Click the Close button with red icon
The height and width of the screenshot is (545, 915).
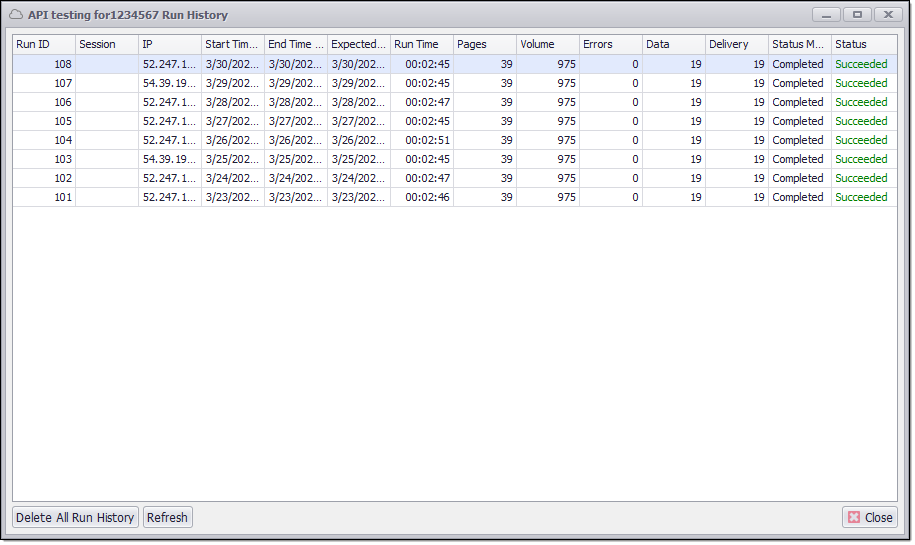(869, 517)
